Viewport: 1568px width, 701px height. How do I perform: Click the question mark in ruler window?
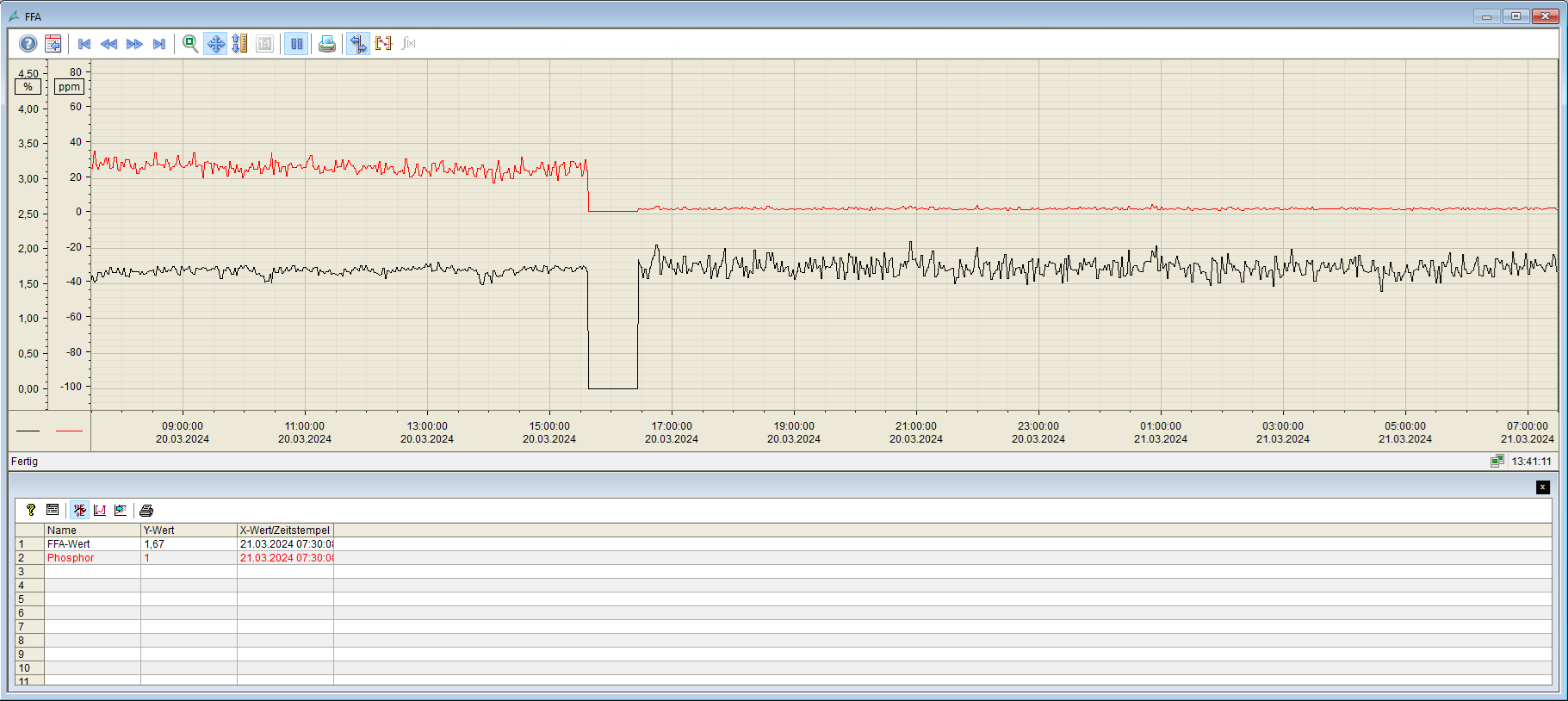click(31, 510)
